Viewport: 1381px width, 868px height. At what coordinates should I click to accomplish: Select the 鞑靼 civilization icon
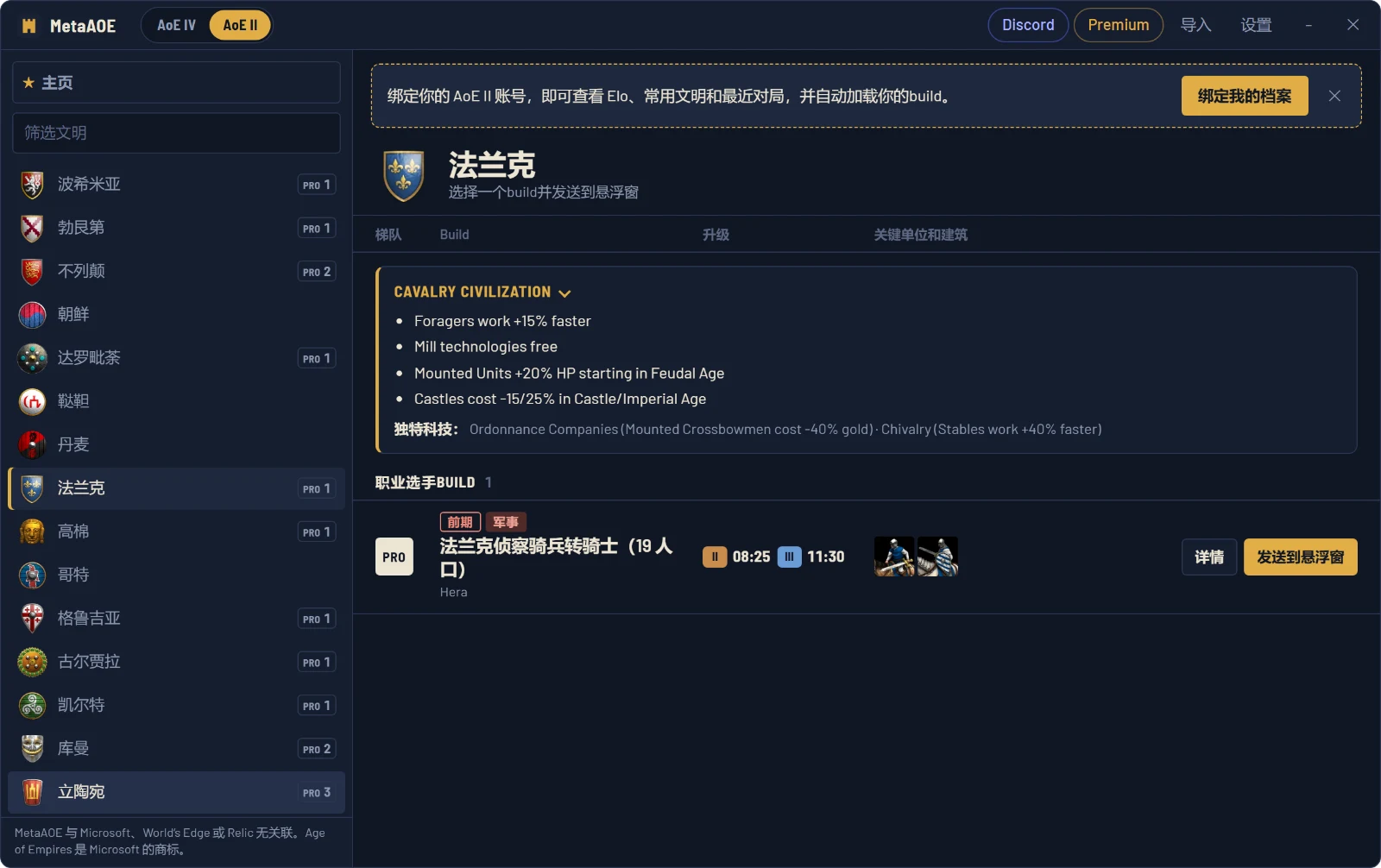click(33, 401)
